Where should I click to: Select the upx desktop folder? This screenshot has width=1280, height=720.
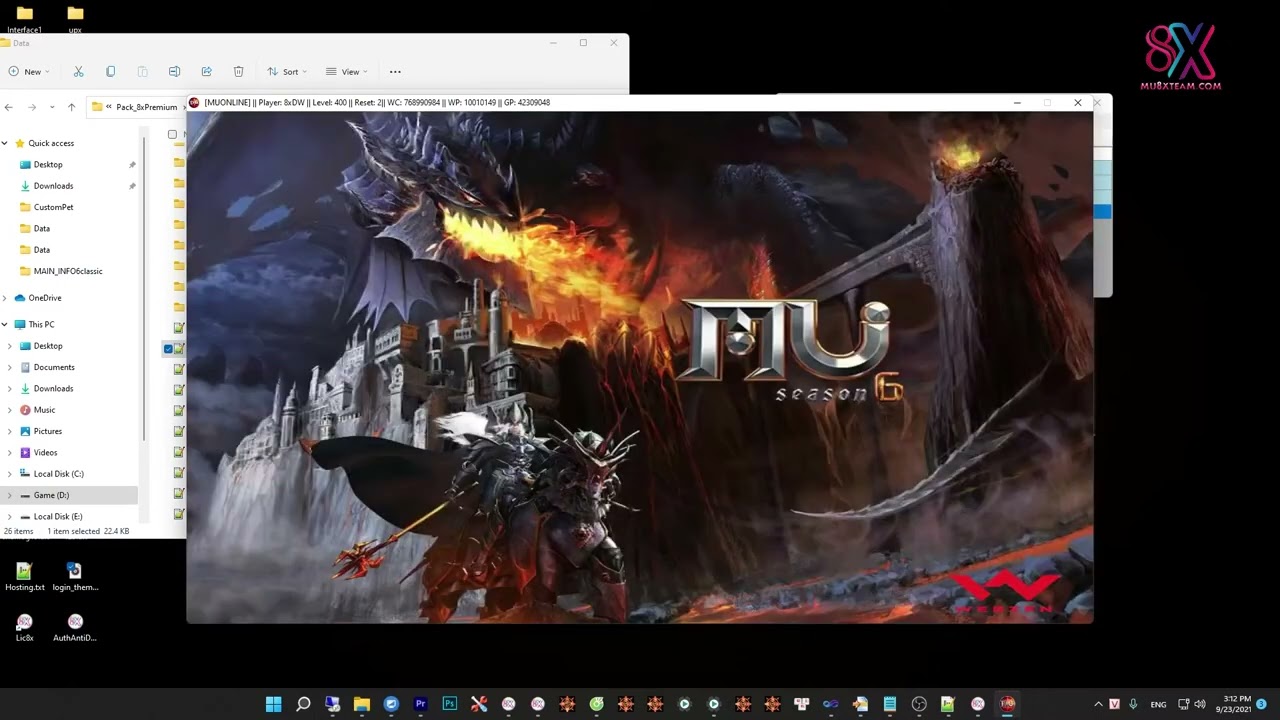[x=75, y=18]
